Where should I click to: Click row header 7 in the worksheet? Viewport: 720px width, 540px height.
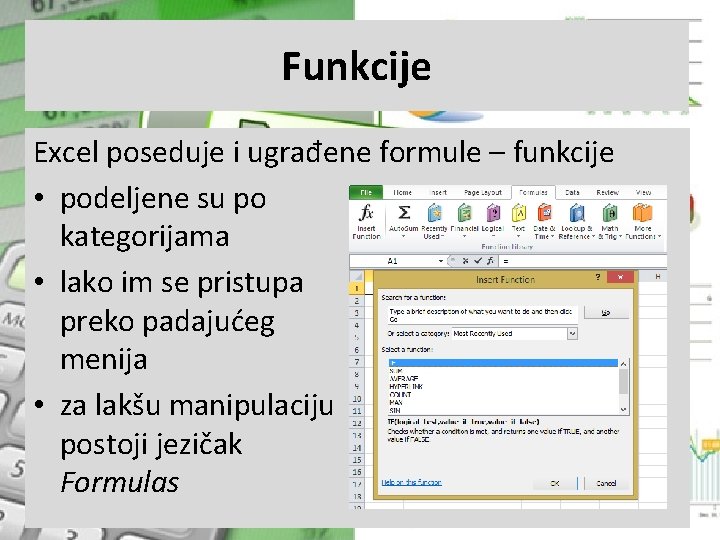356,362
